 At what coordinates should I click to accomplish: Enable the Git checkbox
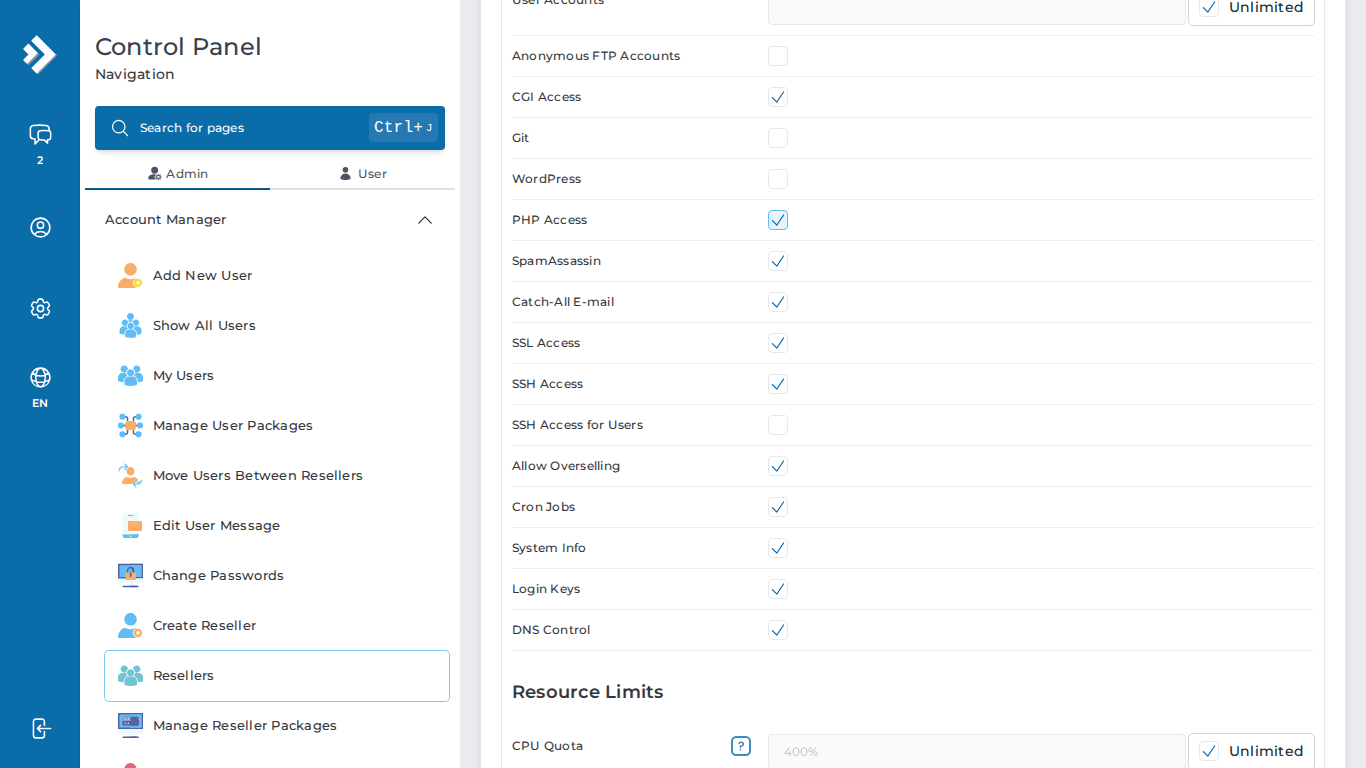pyautogui.click(x=778, y=138)
